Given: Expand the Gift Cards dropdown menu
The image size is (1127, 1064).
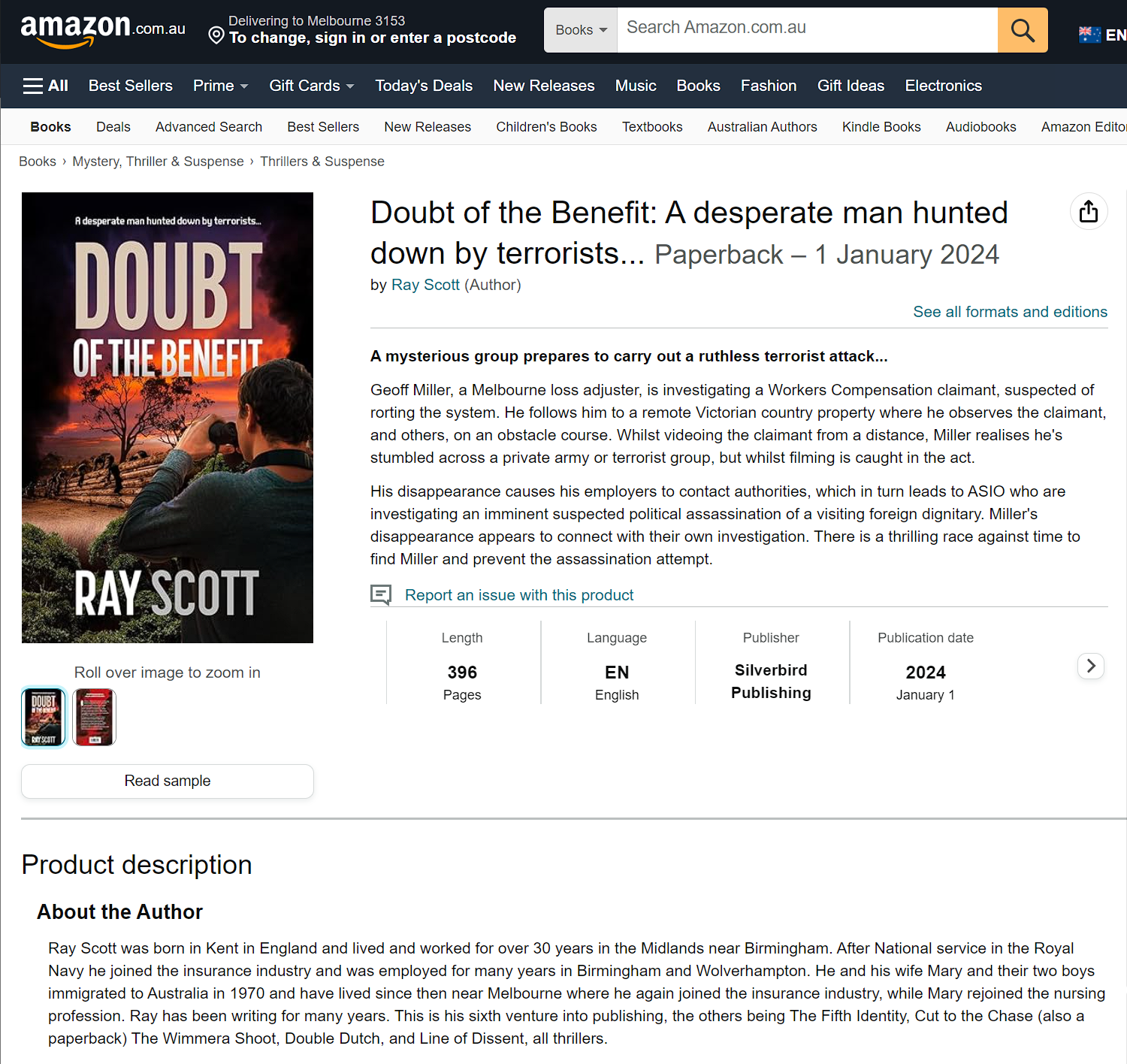Looking at the screenshot, I should pyautogui.click(x=312, y=86).
